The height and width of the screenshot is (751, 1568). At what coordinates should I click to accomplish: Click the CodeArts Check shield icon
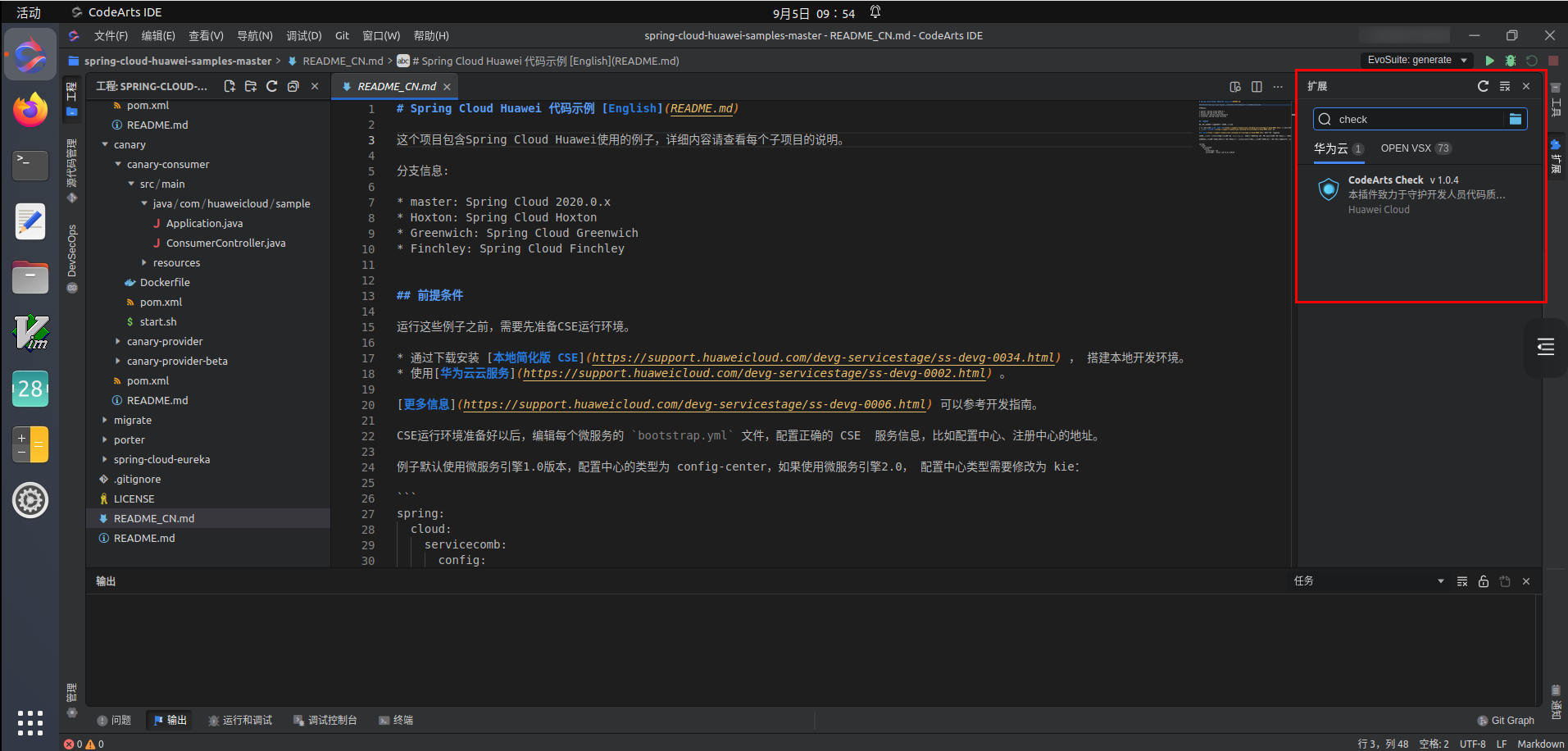coord(1328,189)
